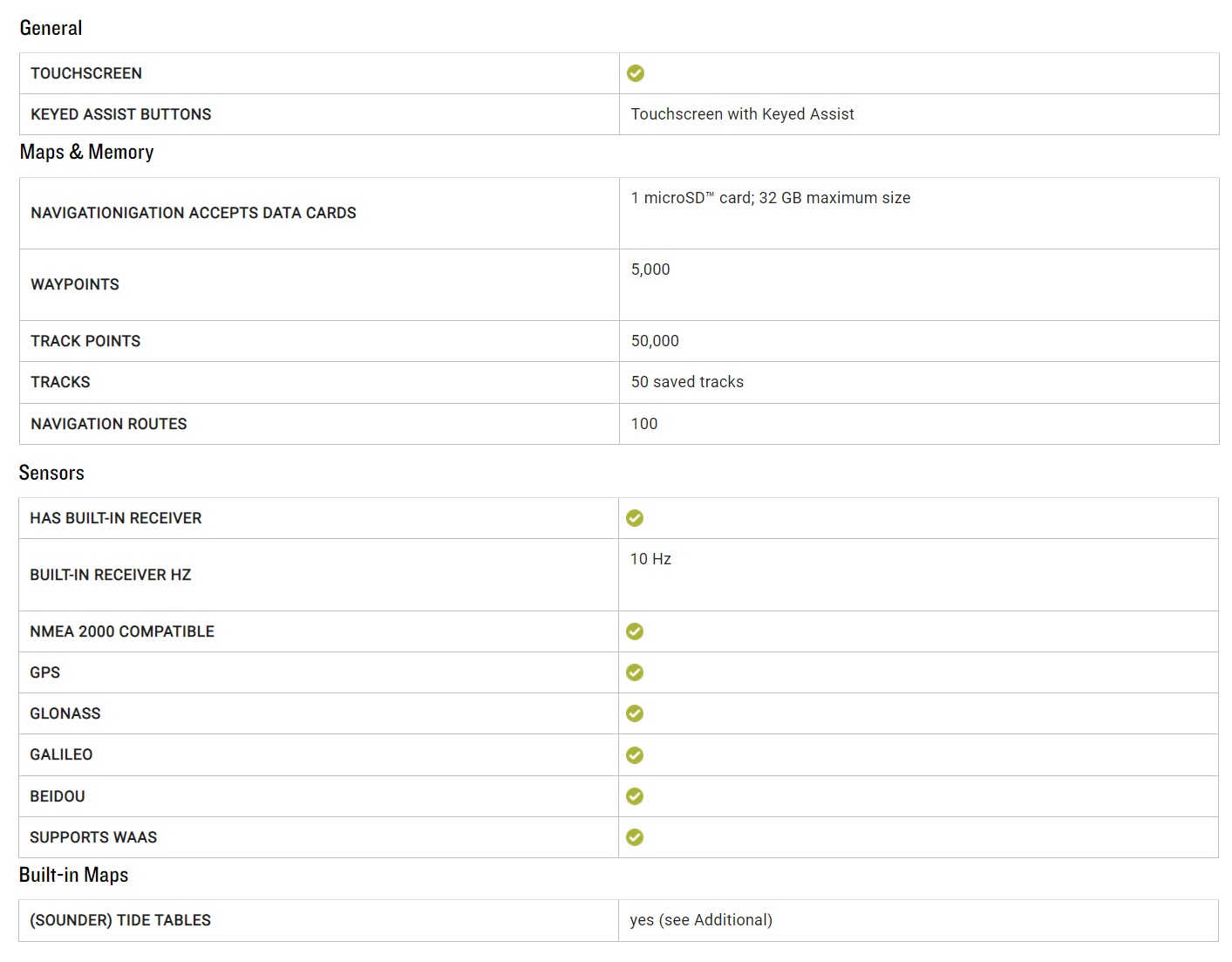The image size is (1232, 962).
Task: Click the BEIDOU checkmark icon
Action: click(635, 796)
